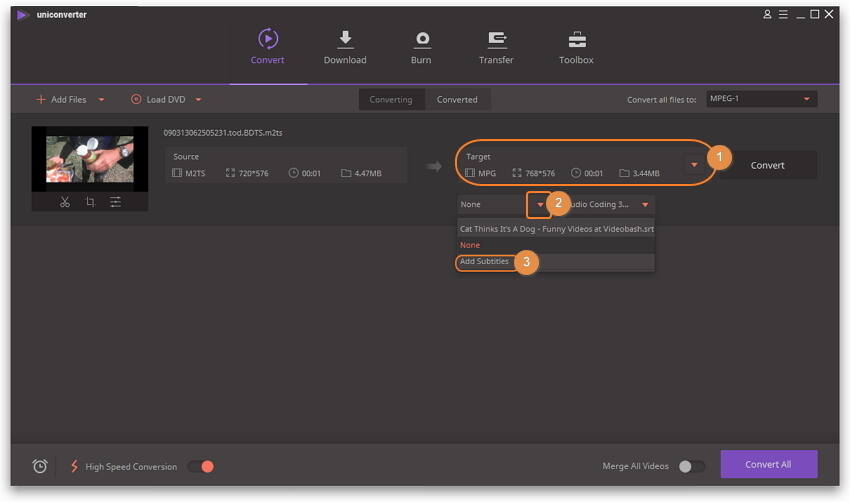The width and height of the screenshot is (850, 502).
Task: Click the user account icon in title bar
Action: coord(767,14)
